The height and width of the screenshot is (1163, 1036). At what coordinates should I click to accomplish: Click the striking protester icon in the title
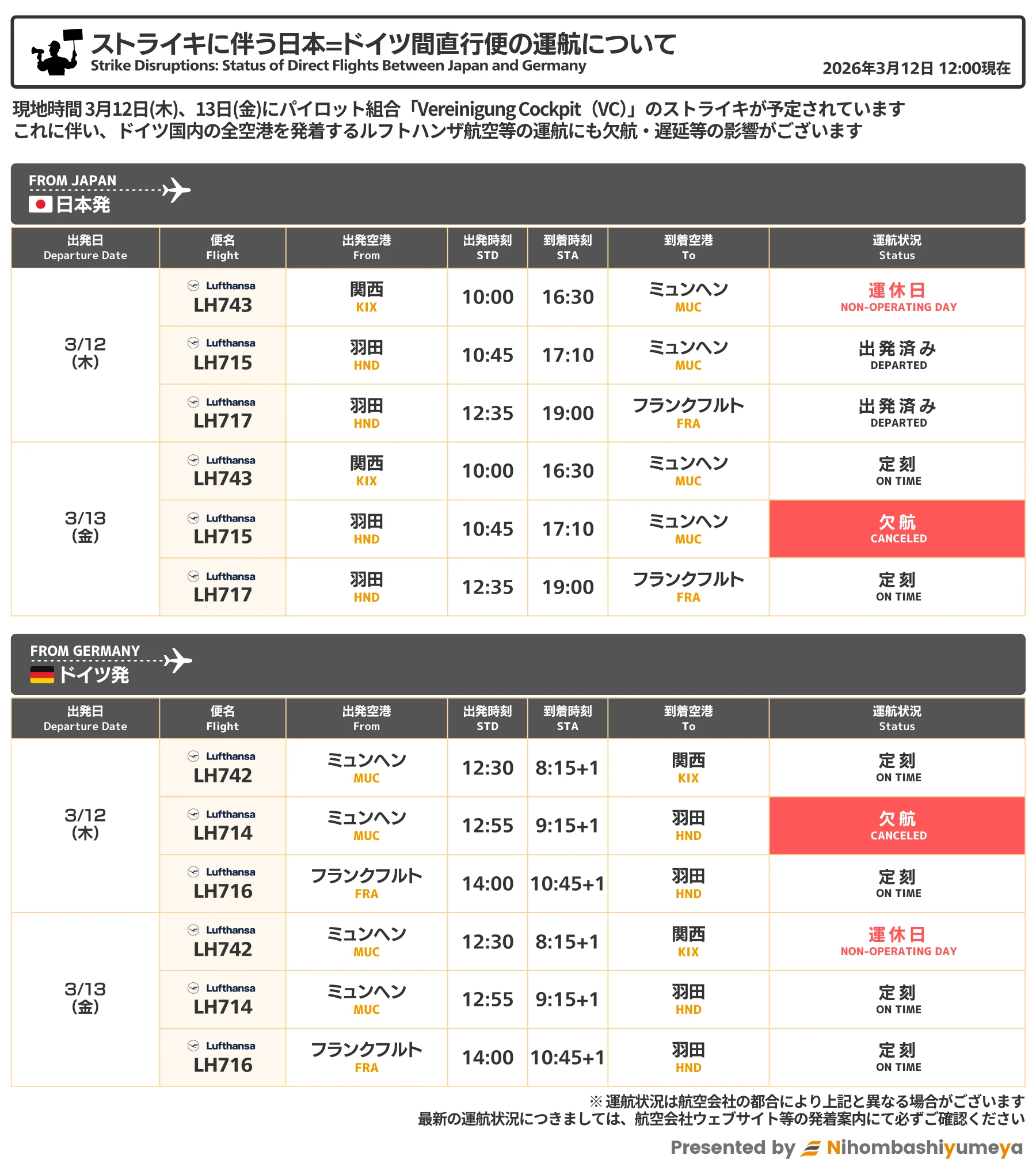pos(56,52)
